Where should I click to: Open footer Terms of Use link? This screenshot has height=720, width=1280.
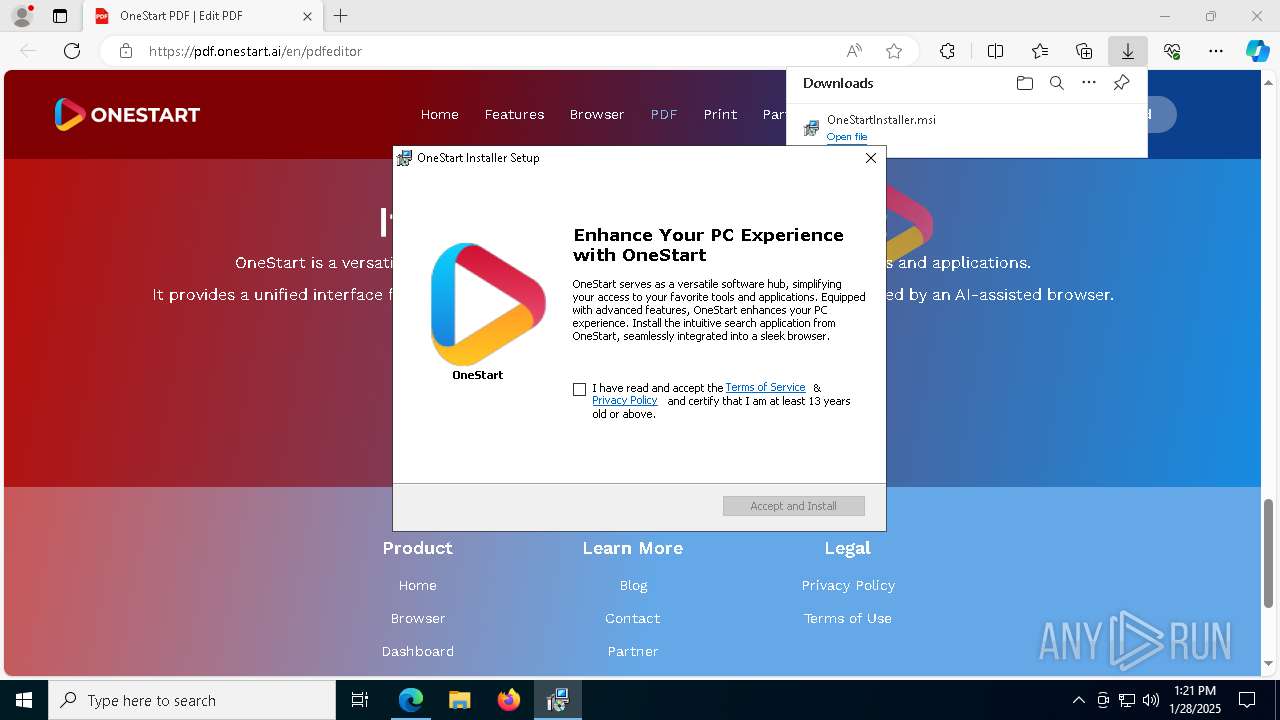point(848,618)
